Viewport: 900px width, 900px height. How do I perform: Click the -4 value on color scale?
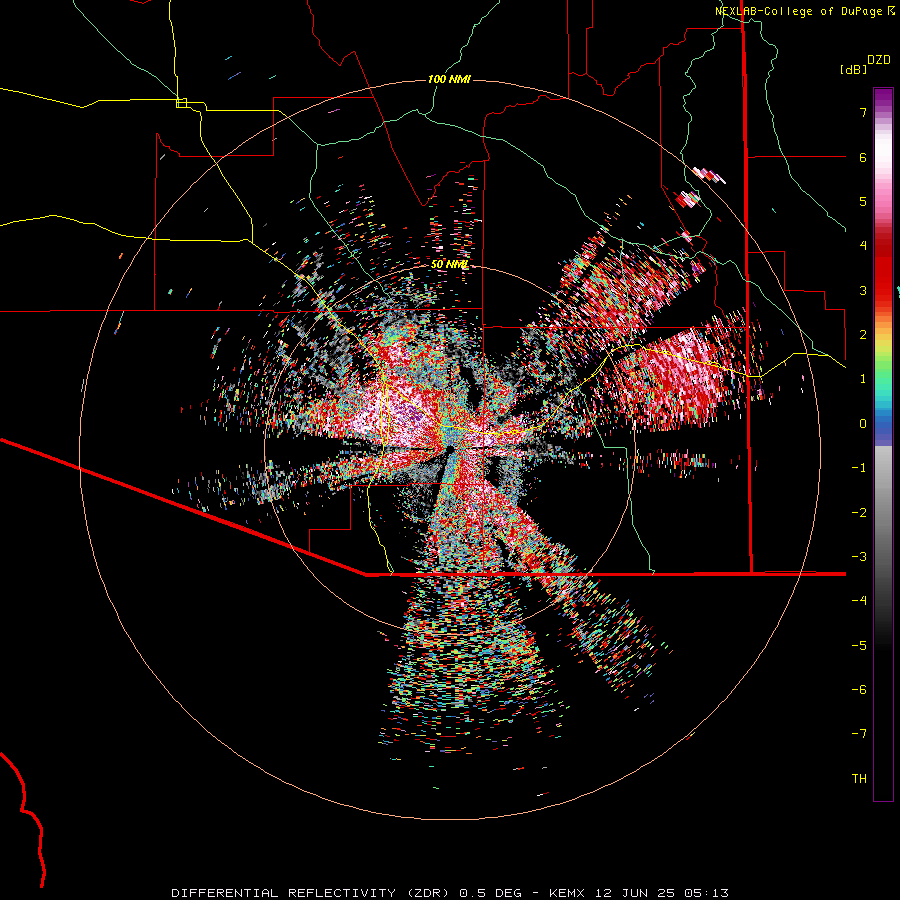pyautogui.click(x=859, y=601)
